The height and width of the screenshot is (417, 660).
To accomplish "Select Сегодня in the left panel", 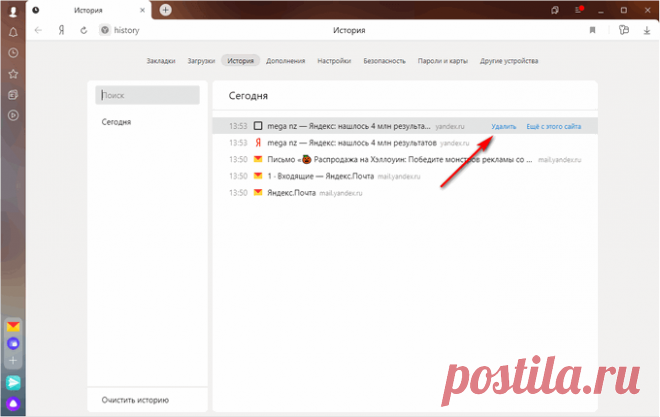I will (116, 122).
